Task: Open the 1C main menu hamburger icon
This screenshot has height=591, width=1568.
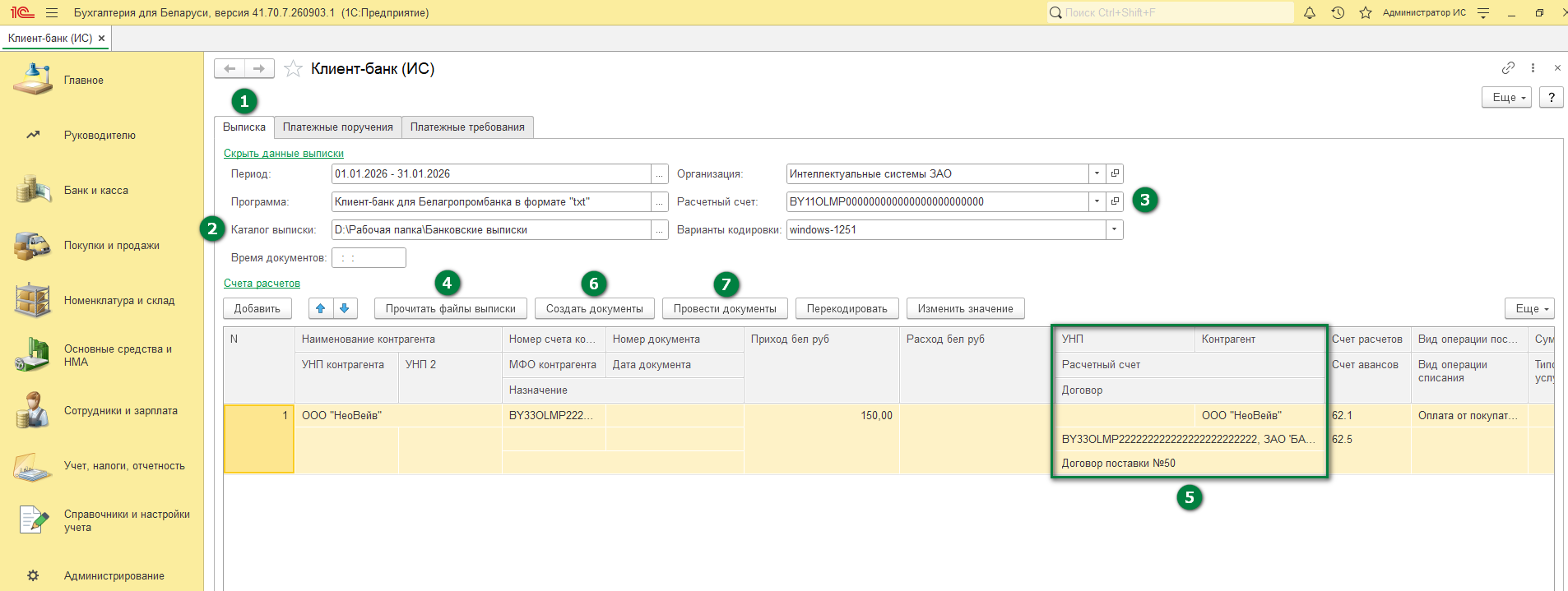Action: (x=52, y=12)
